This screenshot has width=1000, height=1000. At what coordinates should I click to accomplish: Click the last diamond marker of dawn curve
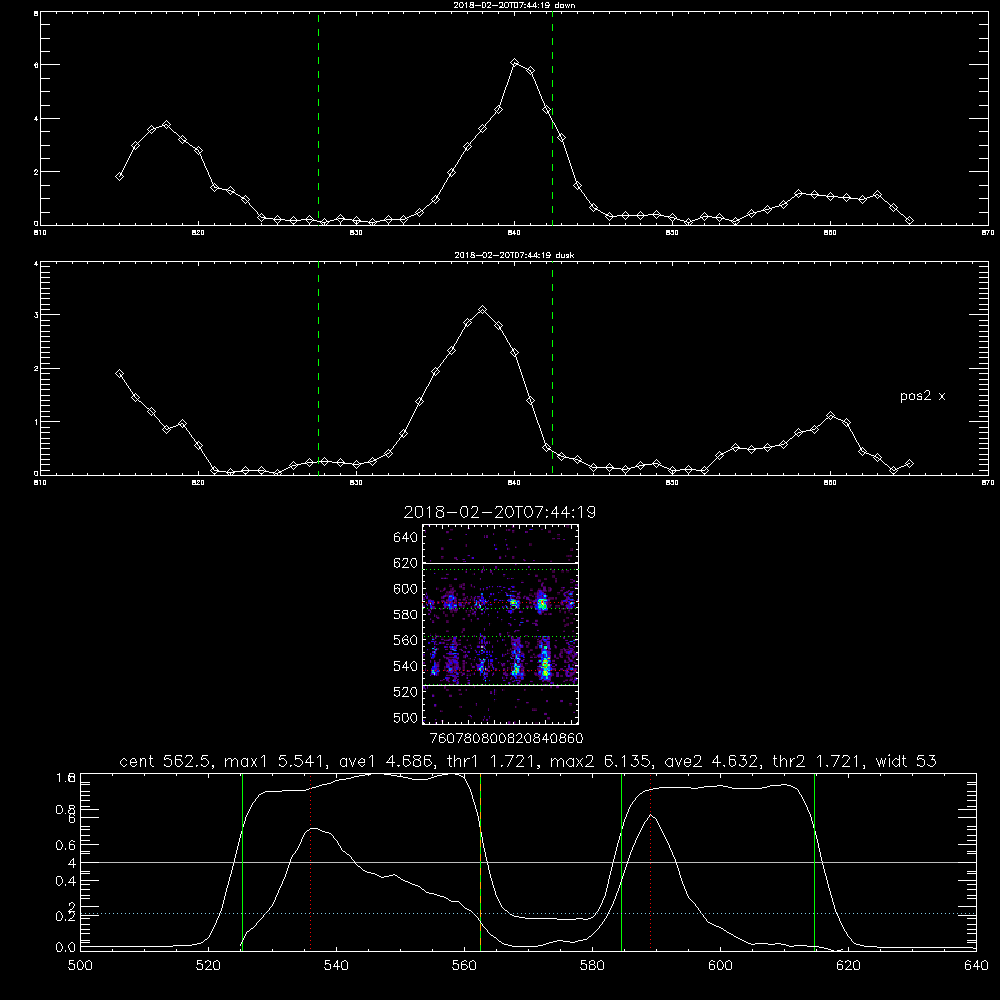tap(909, 221)
